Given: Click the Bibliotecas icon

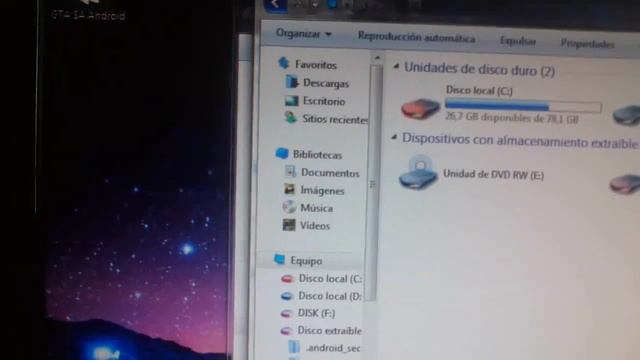Looking at the screenshot, I should [282, 153].
